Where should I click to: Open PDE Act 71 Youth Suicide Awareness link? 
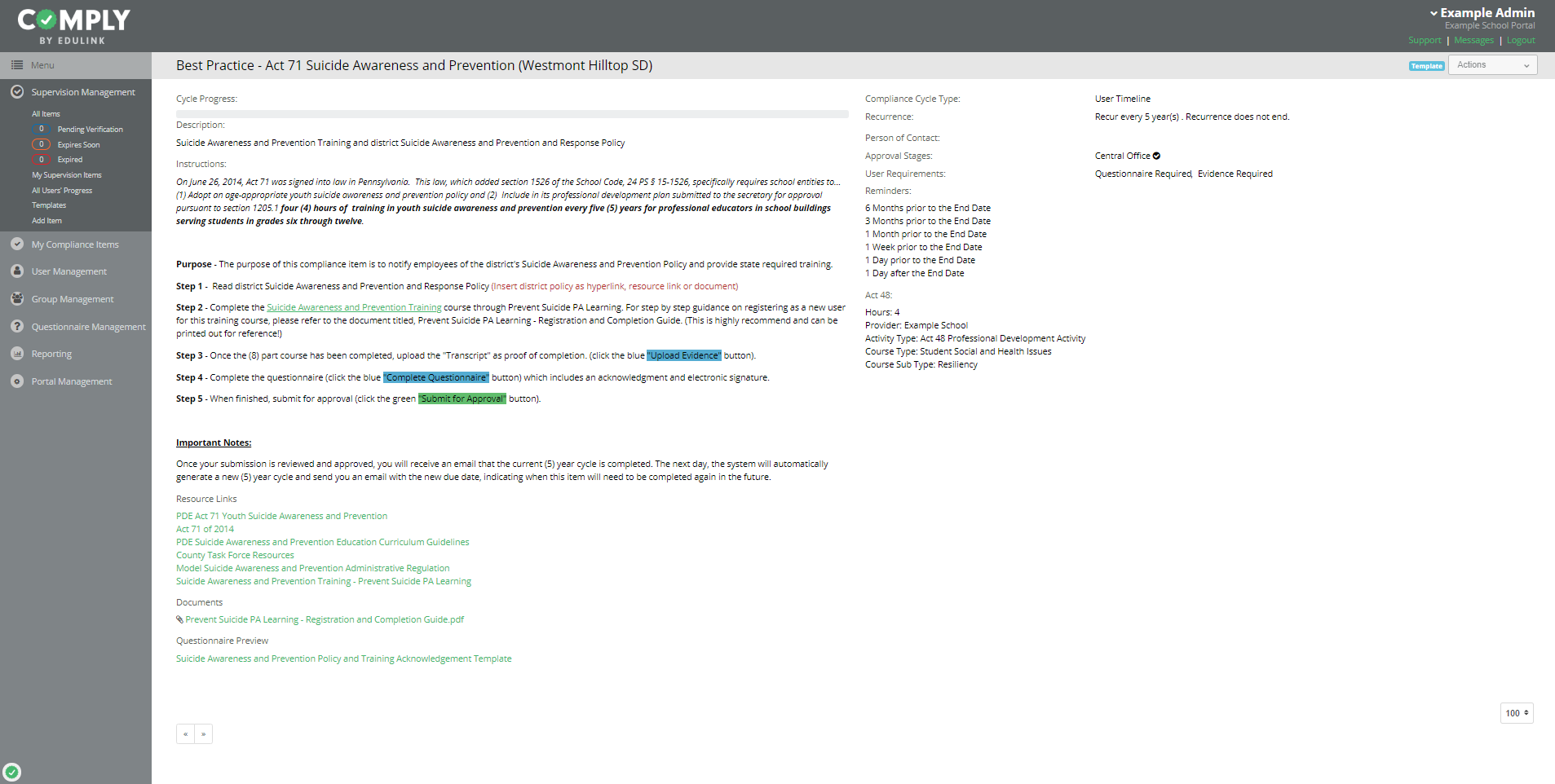(x=281, y=516)
